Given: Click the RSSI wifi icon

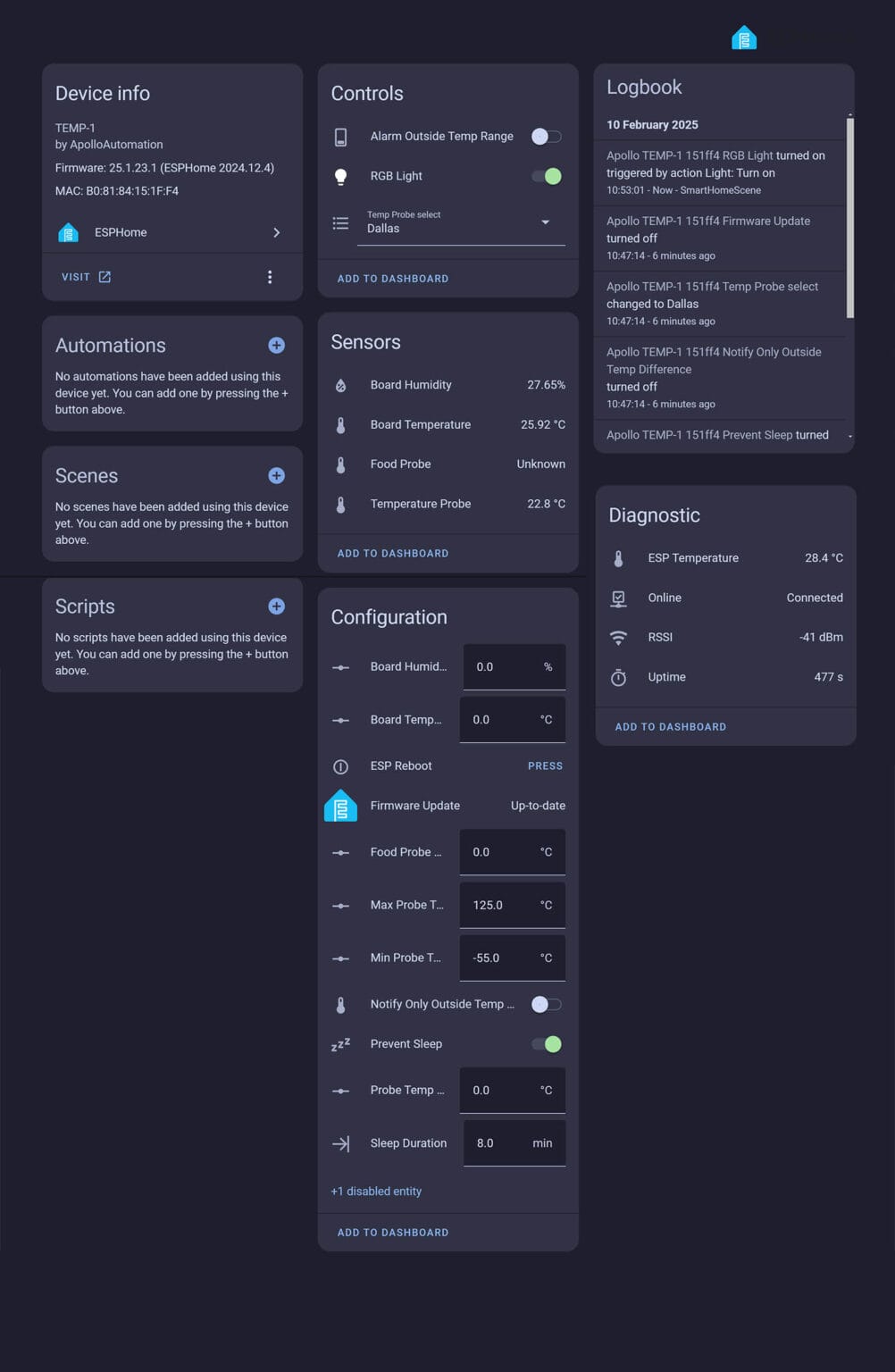Looking at the screenshot, I should (x=618, y=638).
